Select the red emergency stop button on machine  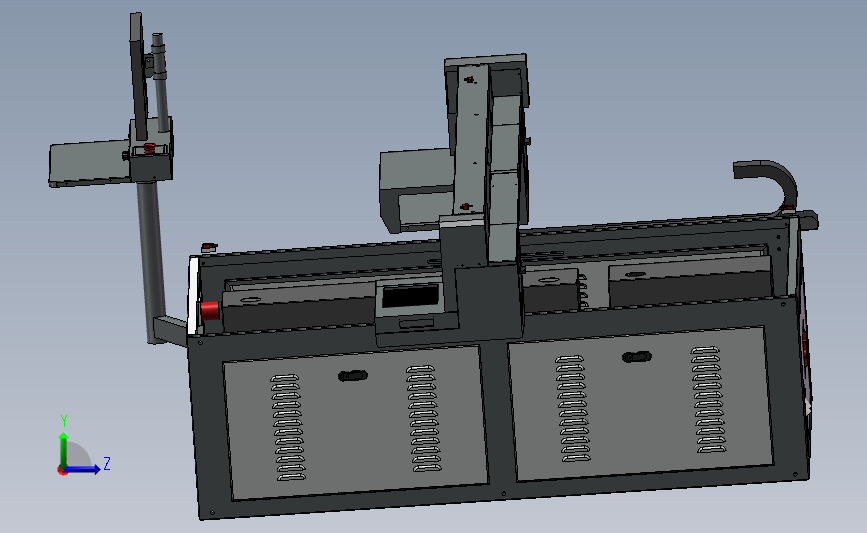210,311
